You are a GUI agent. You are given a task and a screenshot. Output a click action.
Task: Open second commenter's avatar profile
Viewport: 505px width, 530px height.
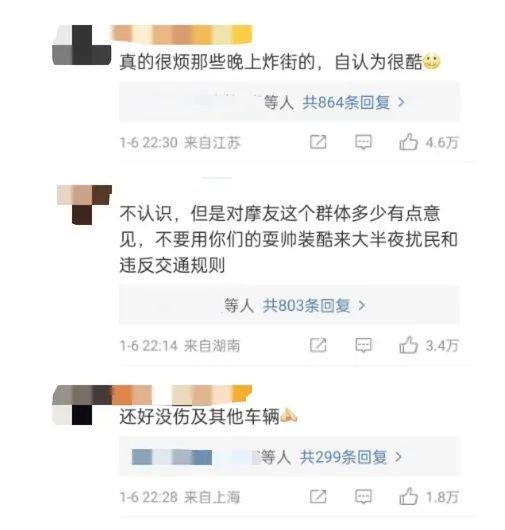[x=84, y=205]
